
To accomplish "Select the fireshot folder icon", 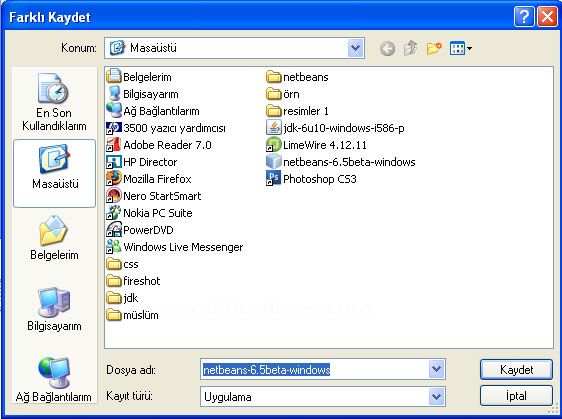I will pyautogui.click(x=114, y=281).
